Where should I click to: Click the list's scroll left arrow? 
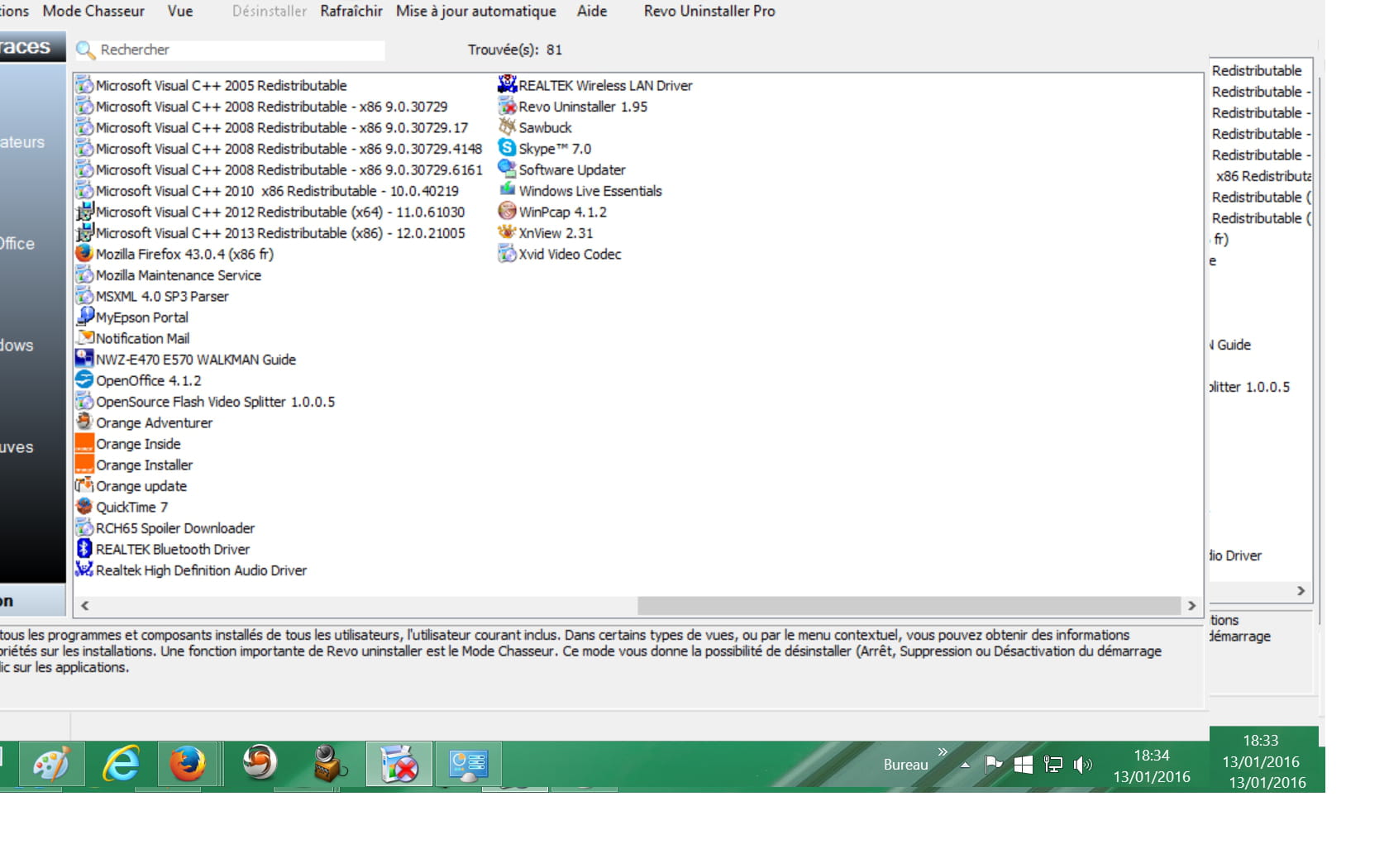tap(85, 606)
